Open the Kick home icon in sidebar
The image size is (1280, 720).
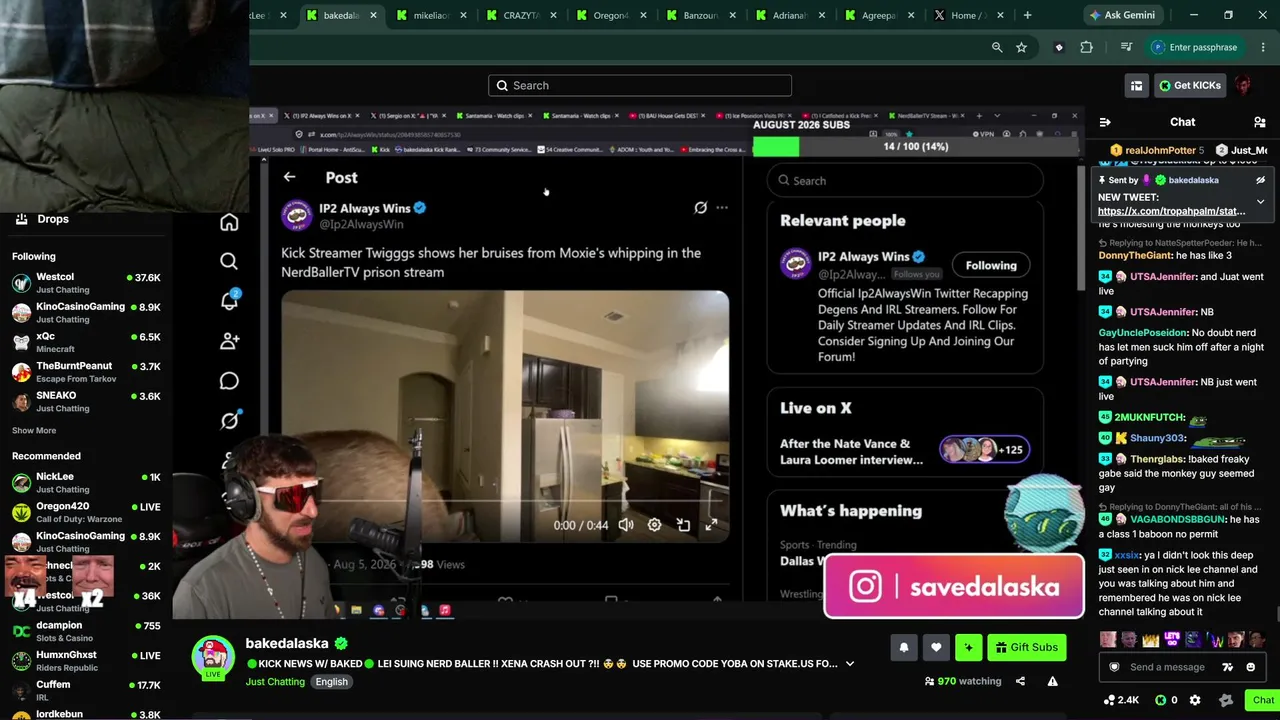click(229, 222)
